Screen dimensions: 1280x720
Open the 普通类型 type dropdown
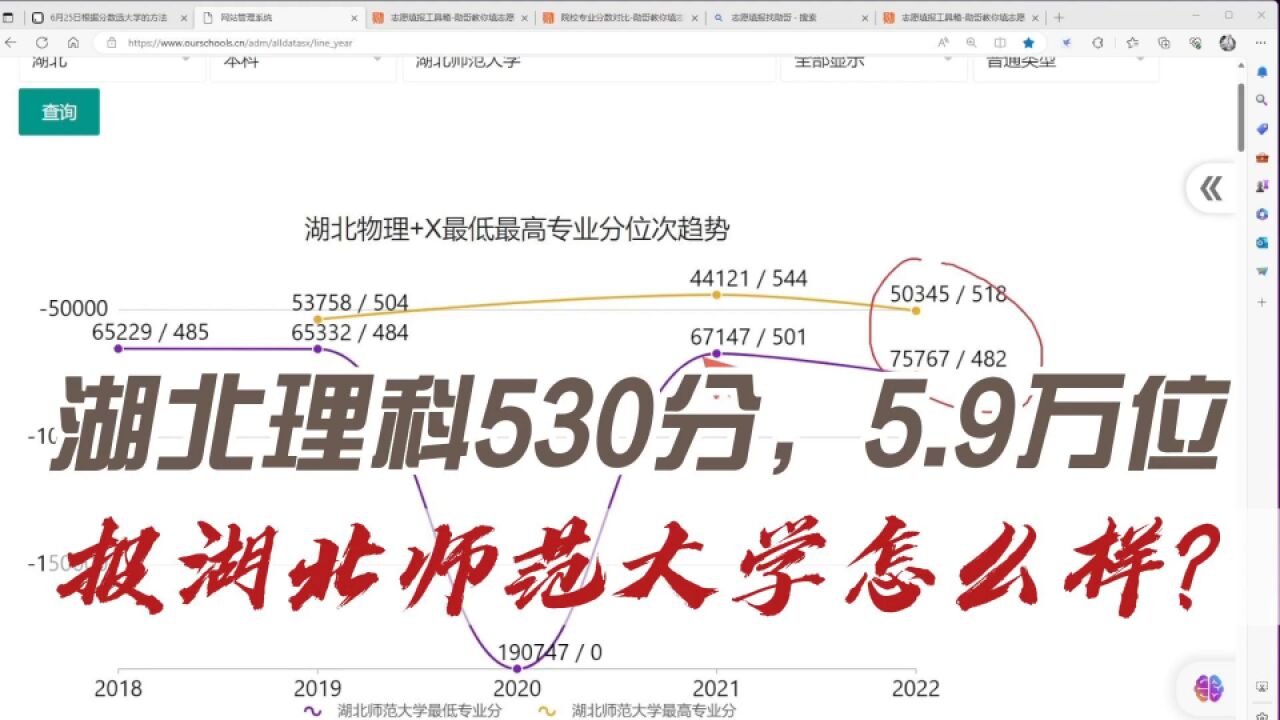click(1066, 64)
